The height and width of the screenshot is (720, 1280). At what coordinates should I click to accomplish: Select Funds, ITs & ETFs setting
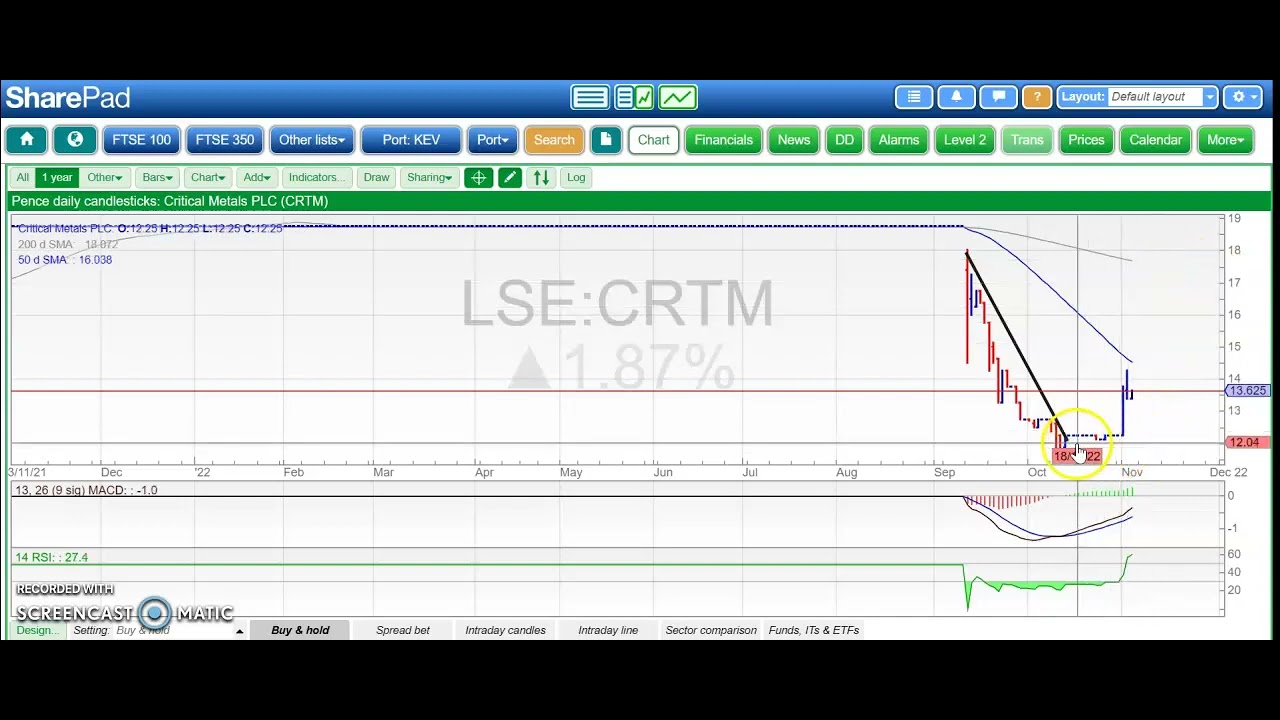[x=814, y=631]
